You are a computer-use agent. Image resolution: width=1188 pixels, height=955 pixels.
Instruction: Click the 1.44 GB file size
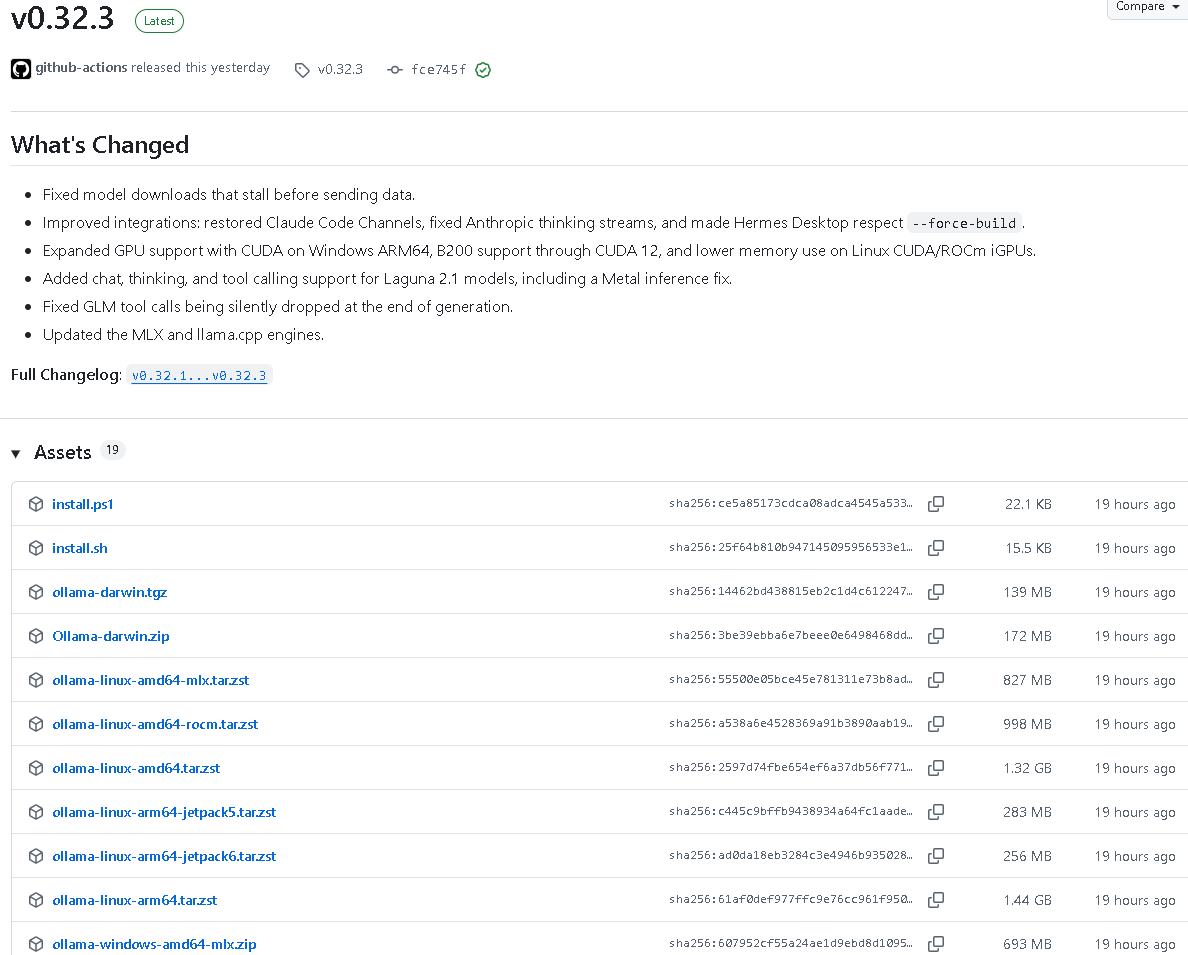click(x=1027, y=900)
